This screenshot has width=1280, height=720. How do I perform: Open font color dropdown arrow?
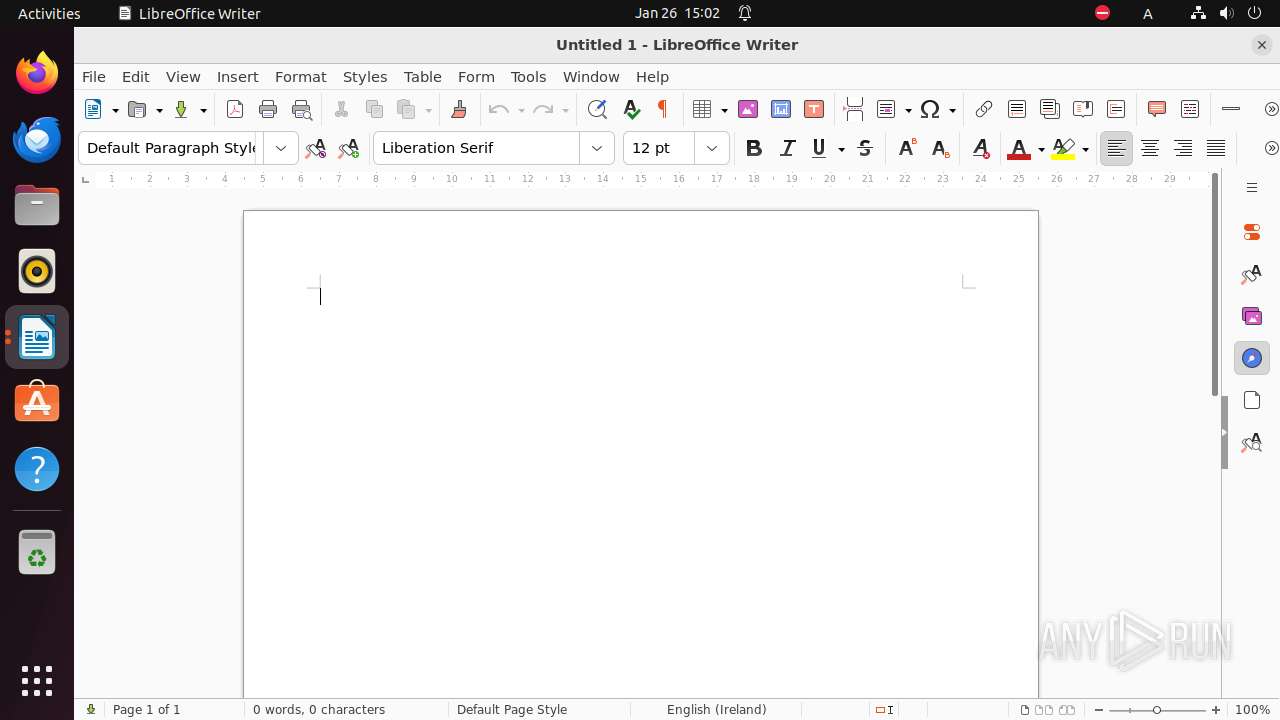tap(1041, 149)
